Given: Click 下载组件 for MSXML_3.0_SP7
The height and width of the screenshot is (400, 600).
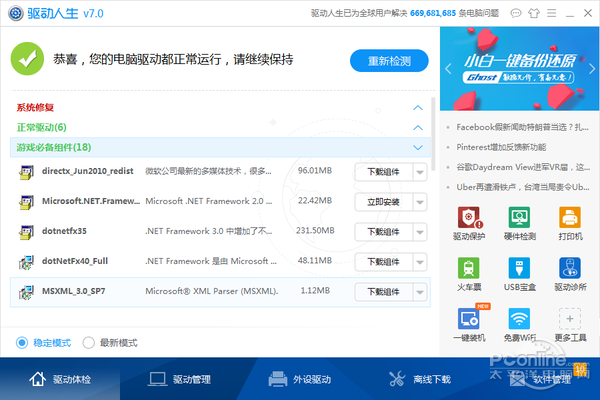Looking at the screenshot, I should [384, 292].
